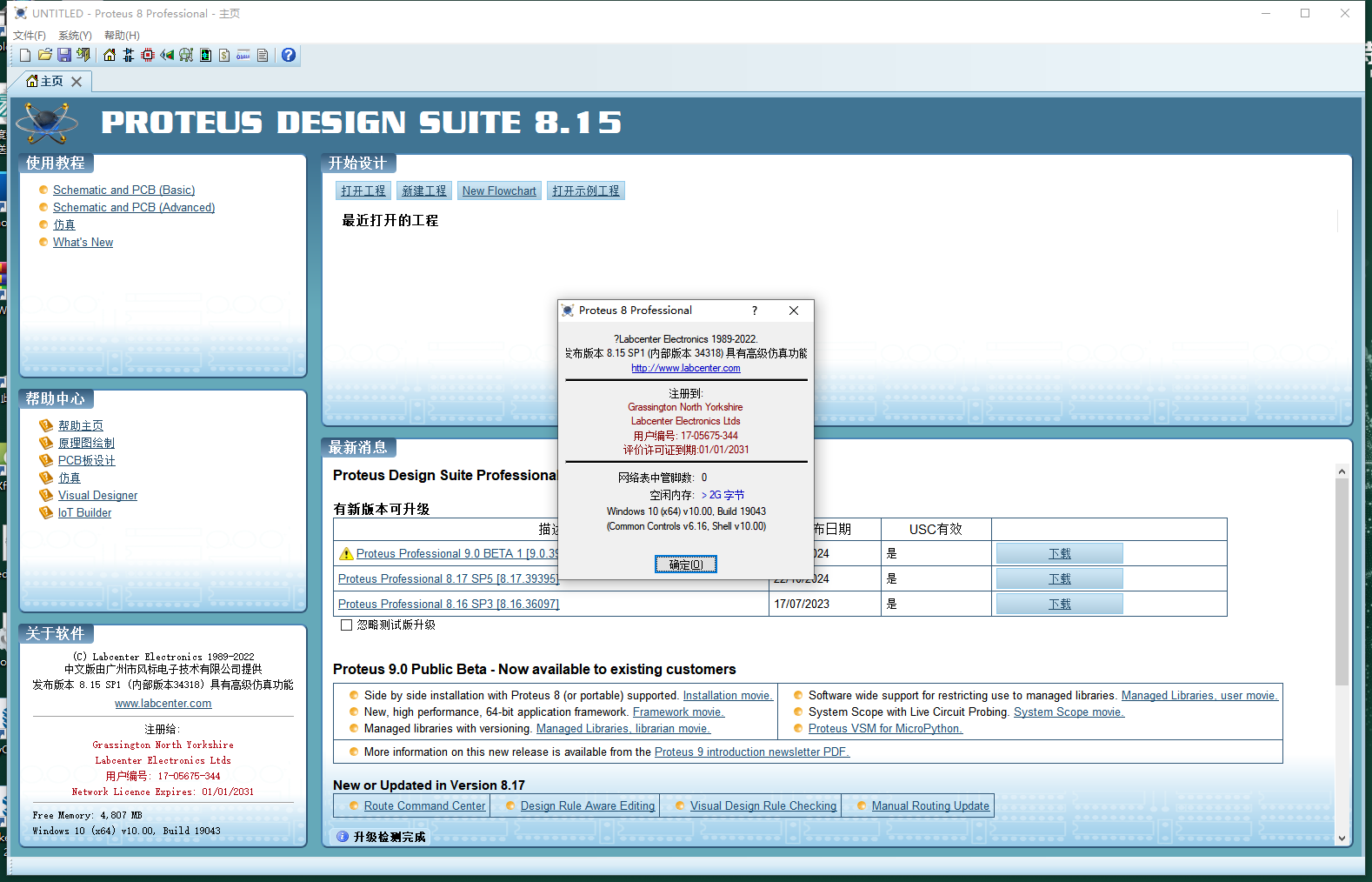Open the Visual Design Rule Checking link

tap(763, 805)
